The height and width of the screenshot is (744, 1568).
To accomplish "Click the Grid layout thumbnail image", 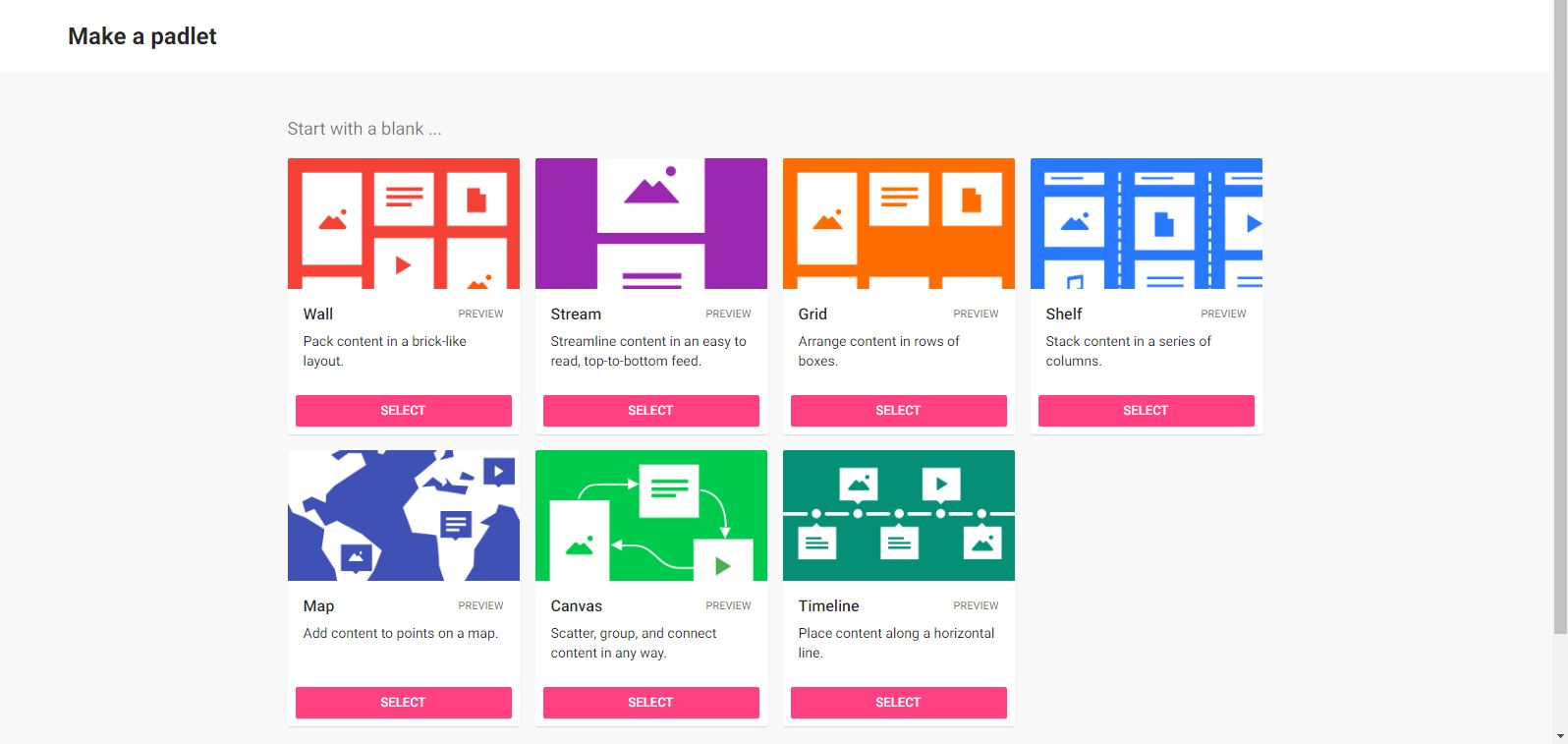I will click(898, 223).
